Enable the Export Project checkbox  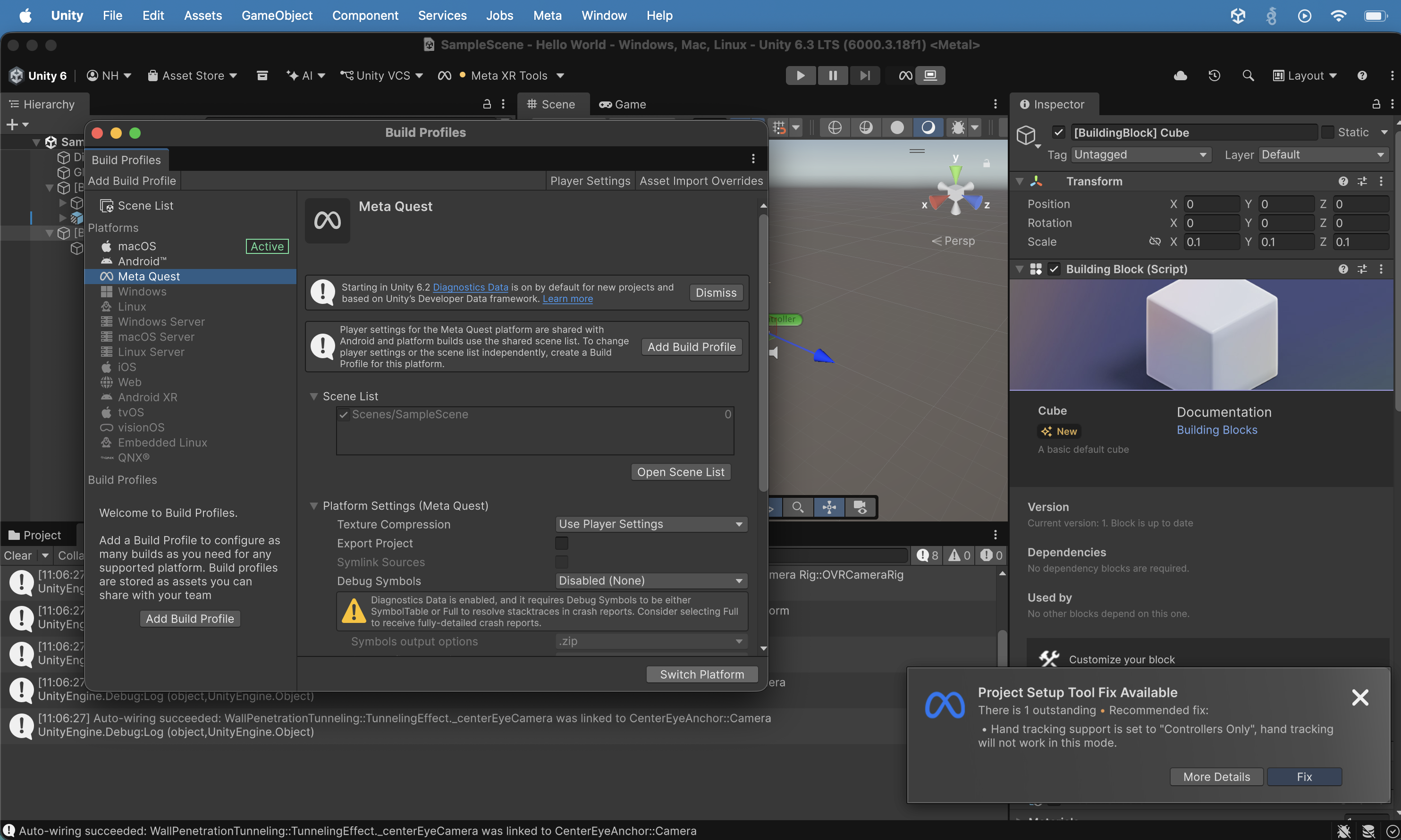(562, 543)
